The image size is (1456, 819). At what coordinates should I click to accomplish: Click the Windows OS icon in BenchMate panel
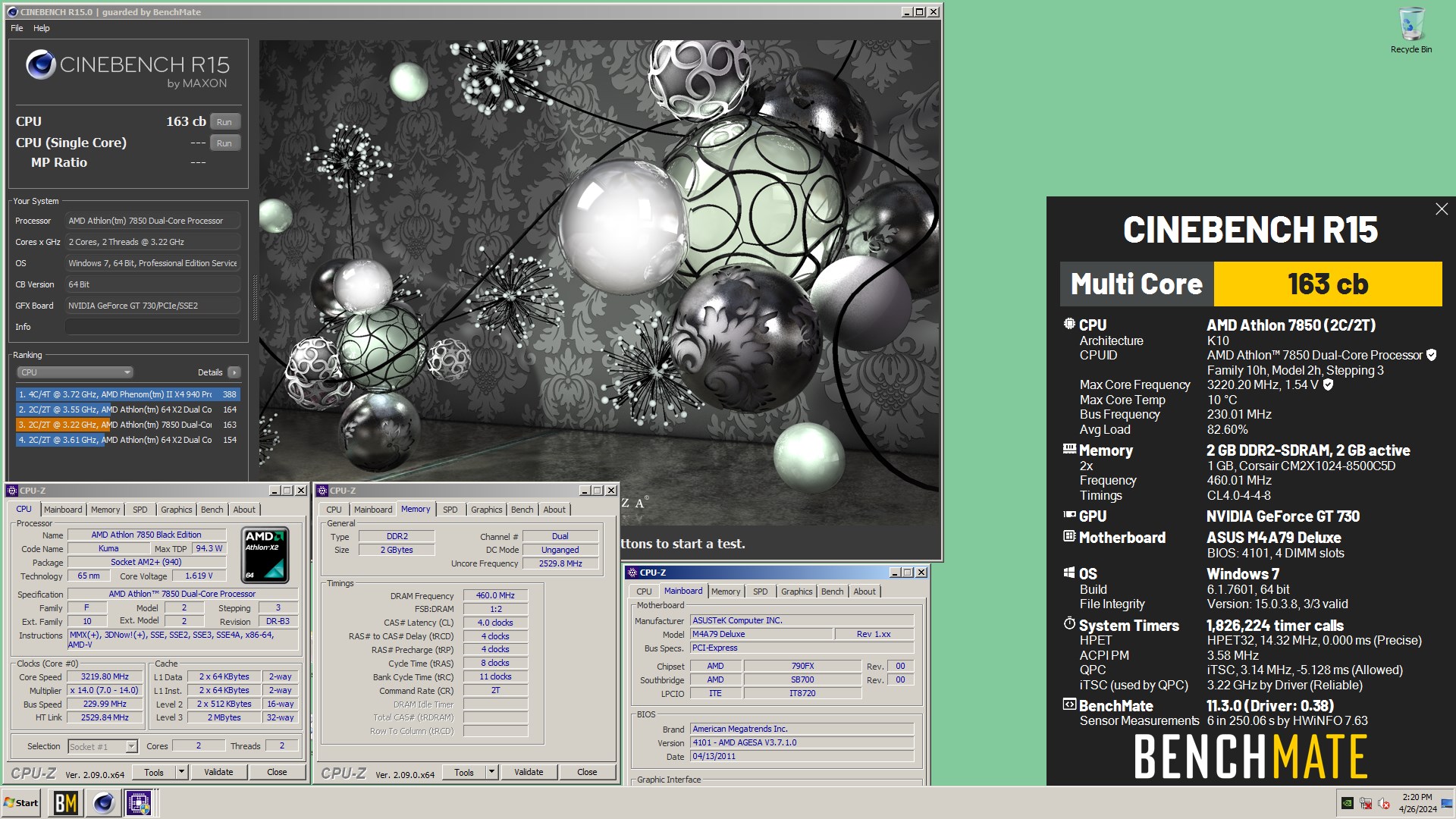(1069, 573)
